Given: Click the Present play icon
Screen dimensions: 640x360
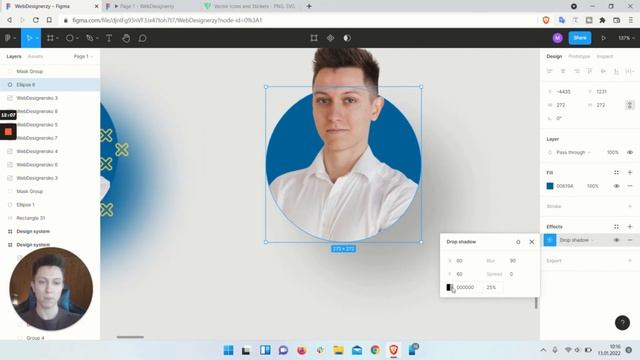Looking at the screenshot, I should click(x=603, y=38).
